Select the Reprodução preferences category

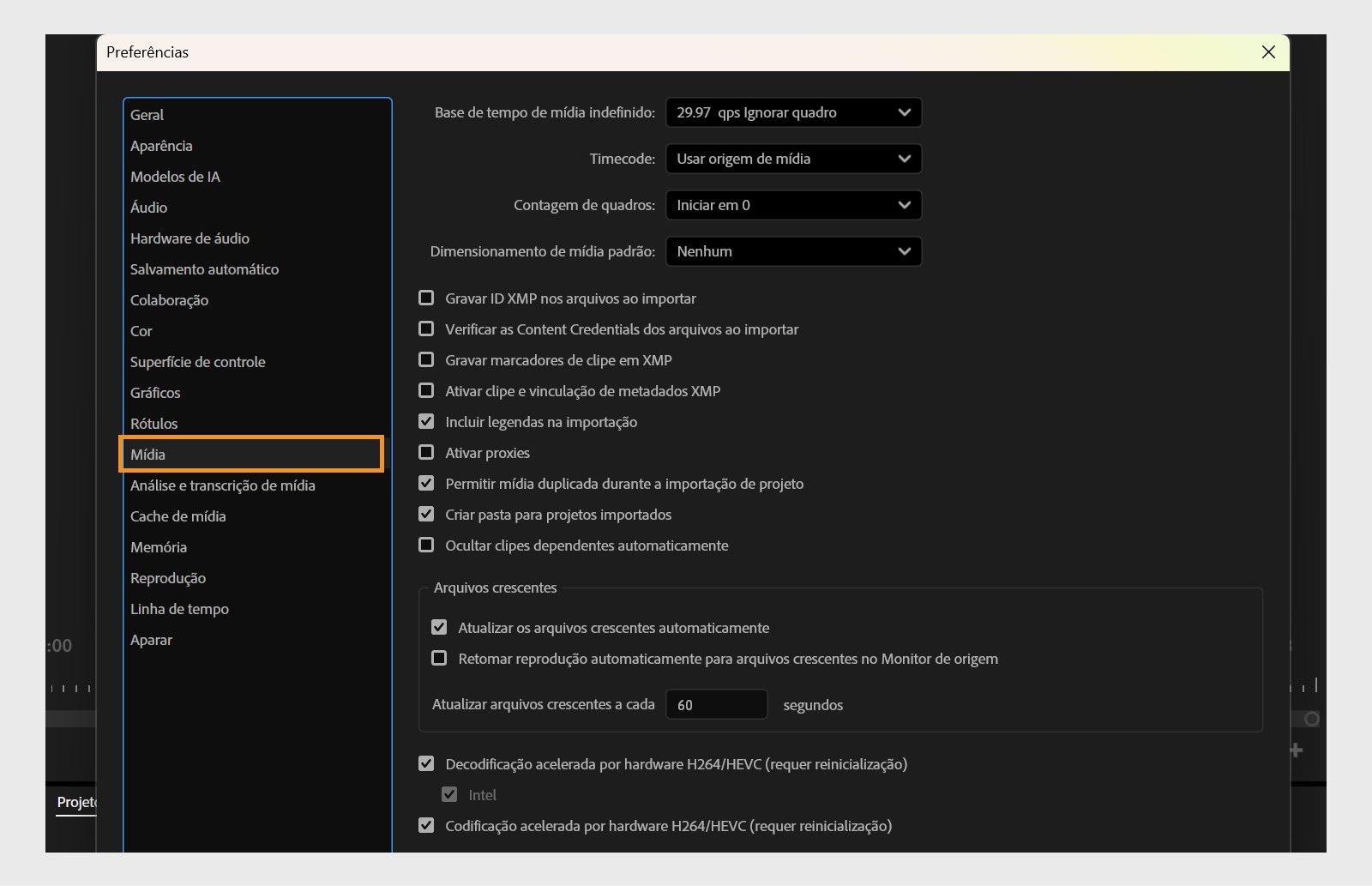click(x=168, y=577)
